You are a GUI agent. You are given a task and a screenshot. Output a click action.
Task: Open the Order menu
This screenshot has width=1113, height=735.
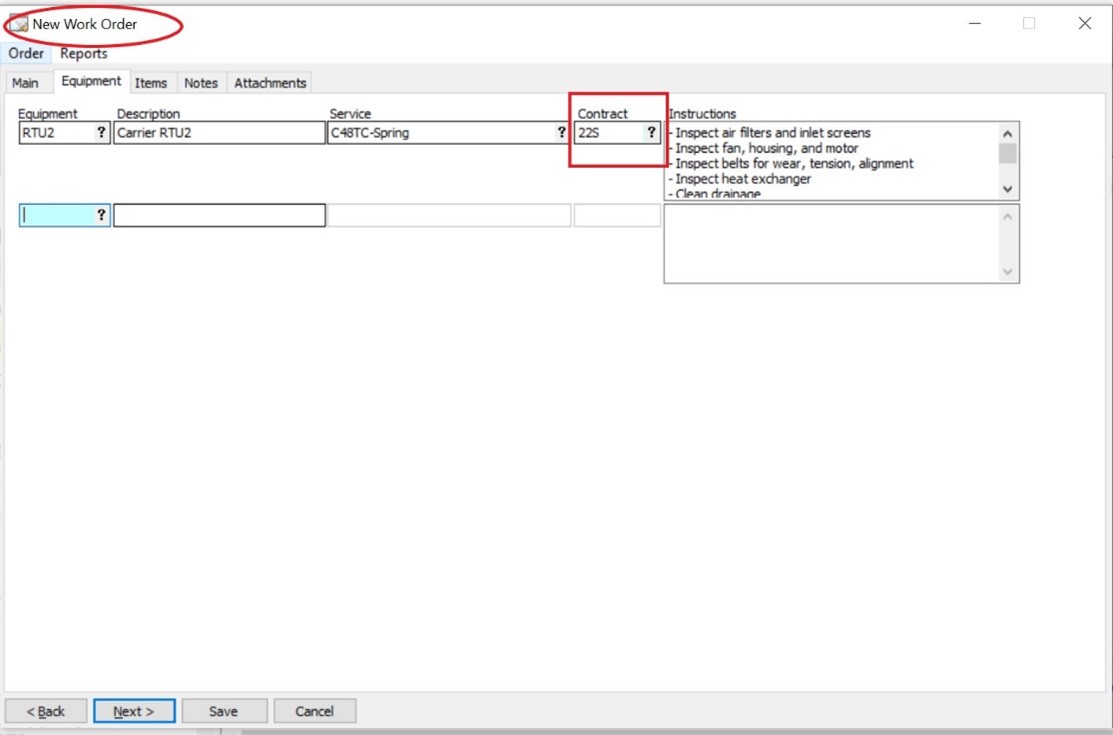point(26,54)
